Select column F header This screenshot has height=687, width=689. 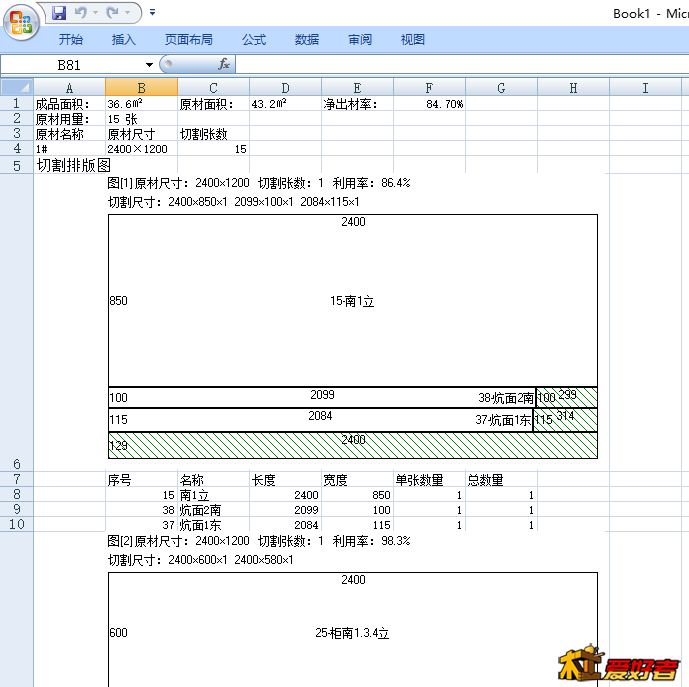click(429, 87)
